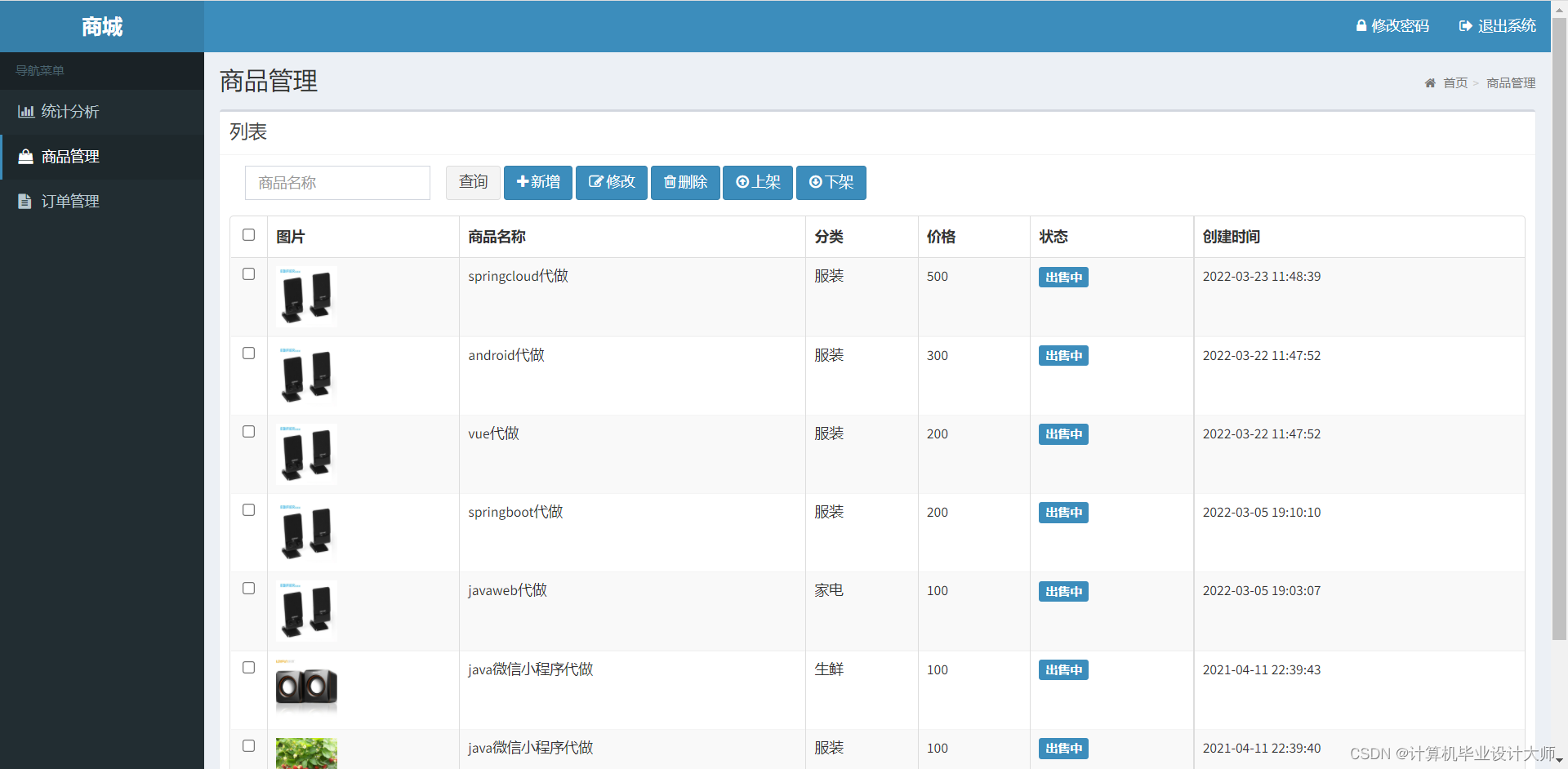The height and width of the screenshot is (769, 1568).
Task: Check the checkbox for javaweb代做 row
Action: [x=248, y=588]
